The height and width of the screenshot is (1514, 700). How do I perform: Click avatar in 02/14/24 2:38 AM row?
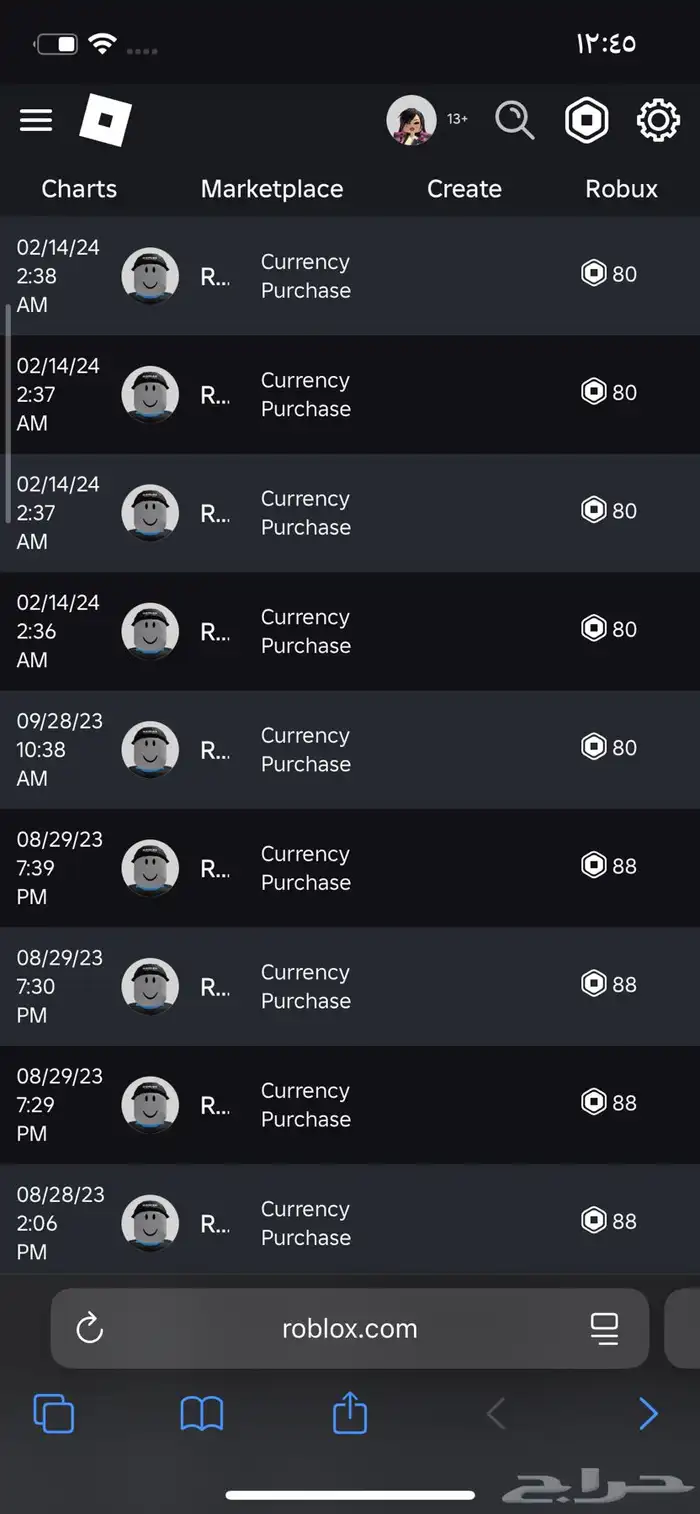pos(150,276)
